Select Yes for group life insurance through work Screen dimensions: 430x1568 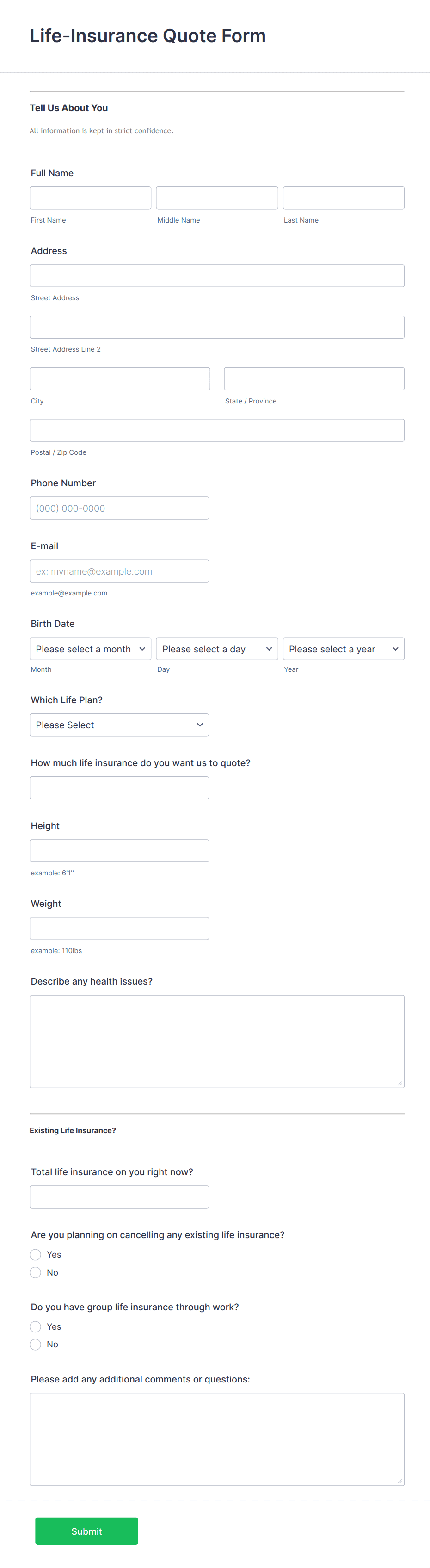tap(35, 1326)
